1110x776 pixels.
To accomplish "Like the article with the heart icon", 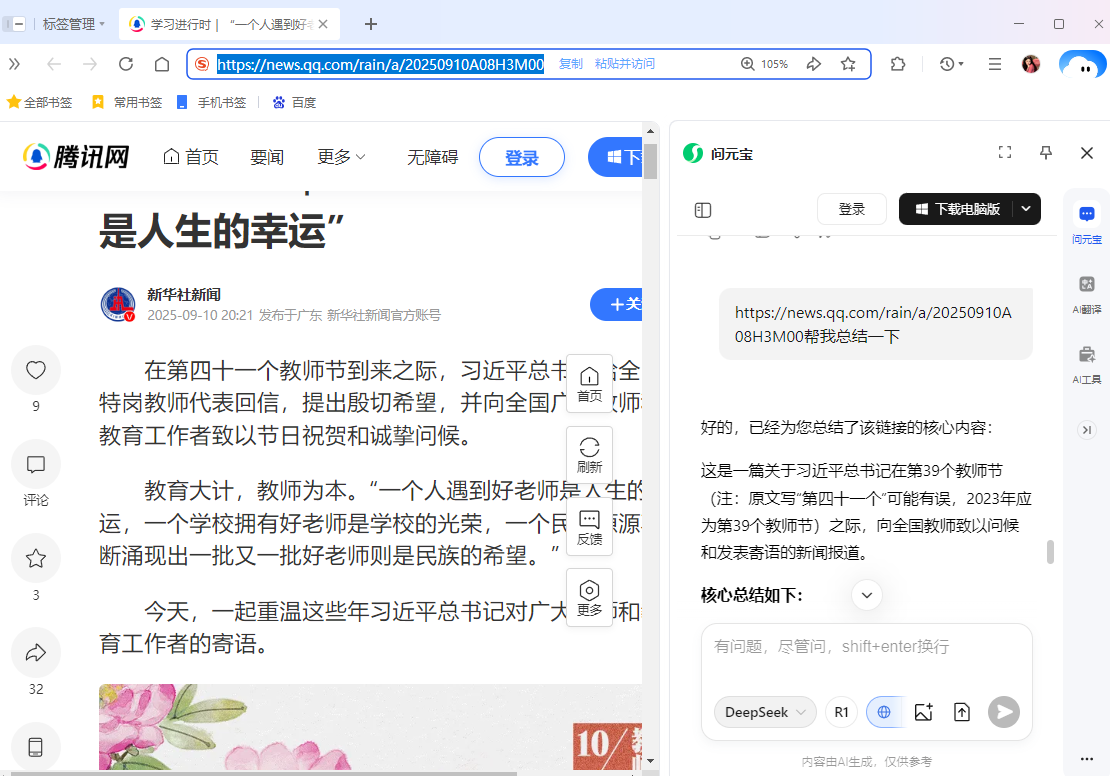I will coord(36,370).
